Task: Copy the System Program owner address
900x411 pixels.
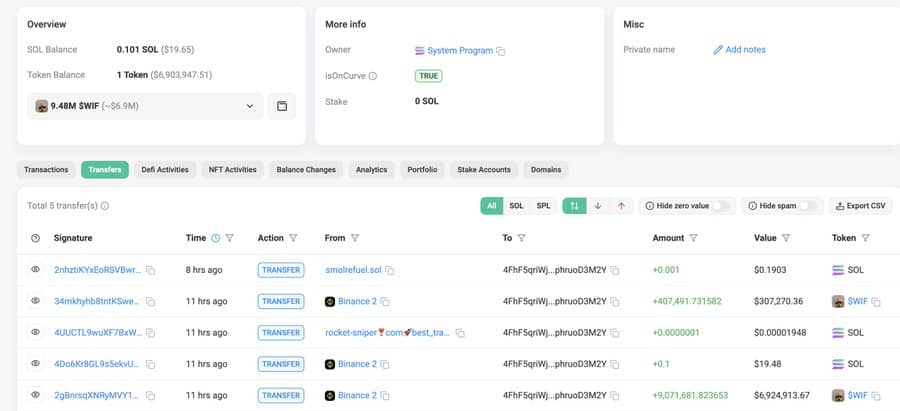Action: [501, 51]
